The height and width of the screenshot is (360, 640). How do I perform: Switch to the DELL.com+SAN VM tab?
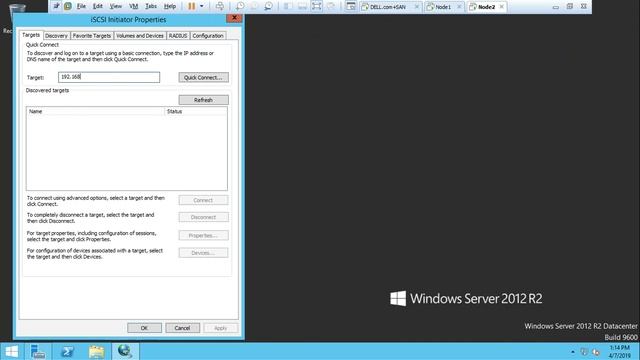pos(391,7)
